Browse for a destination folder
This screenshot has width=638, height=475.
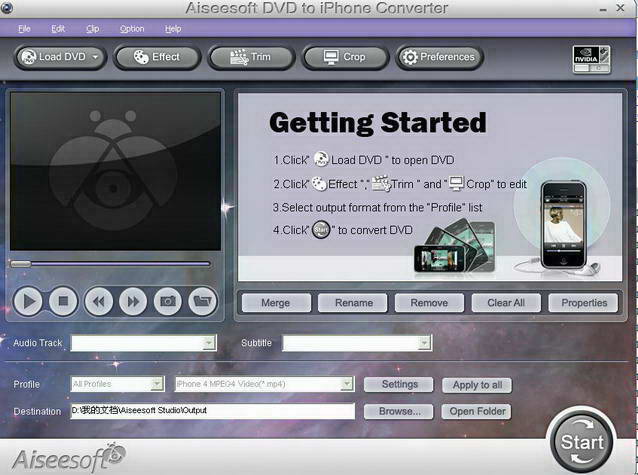coord(399,412)
